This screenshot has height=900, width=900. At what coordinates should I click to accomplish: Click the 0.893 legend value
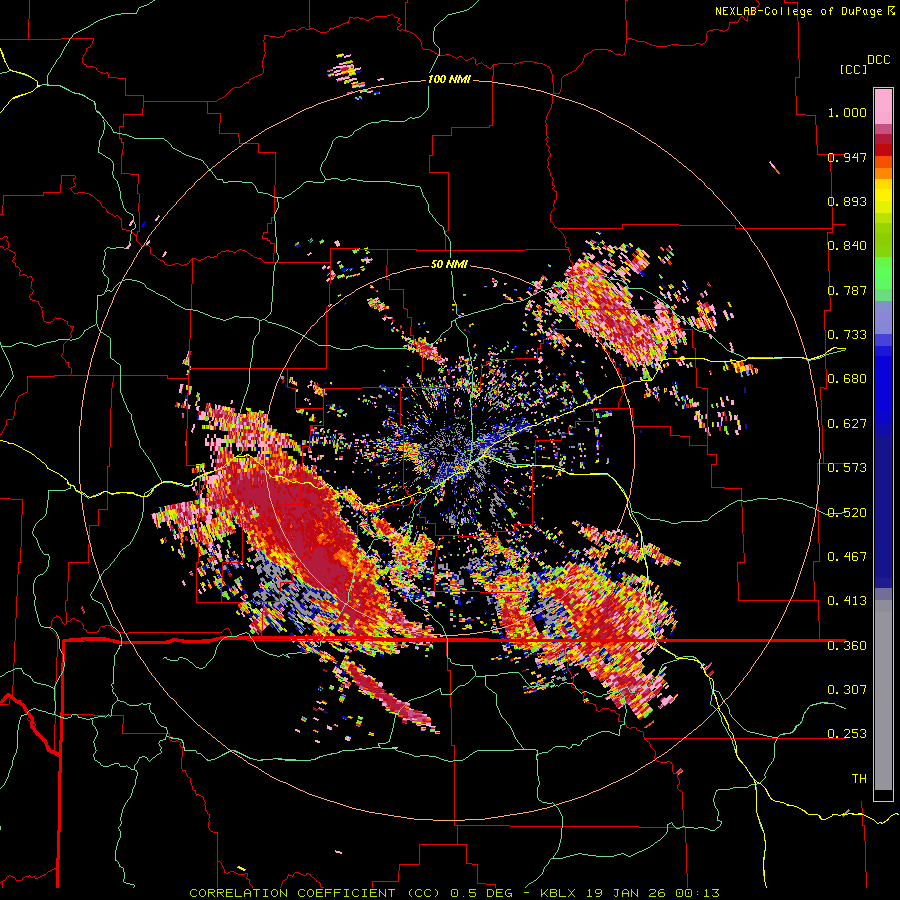point(847,201)
